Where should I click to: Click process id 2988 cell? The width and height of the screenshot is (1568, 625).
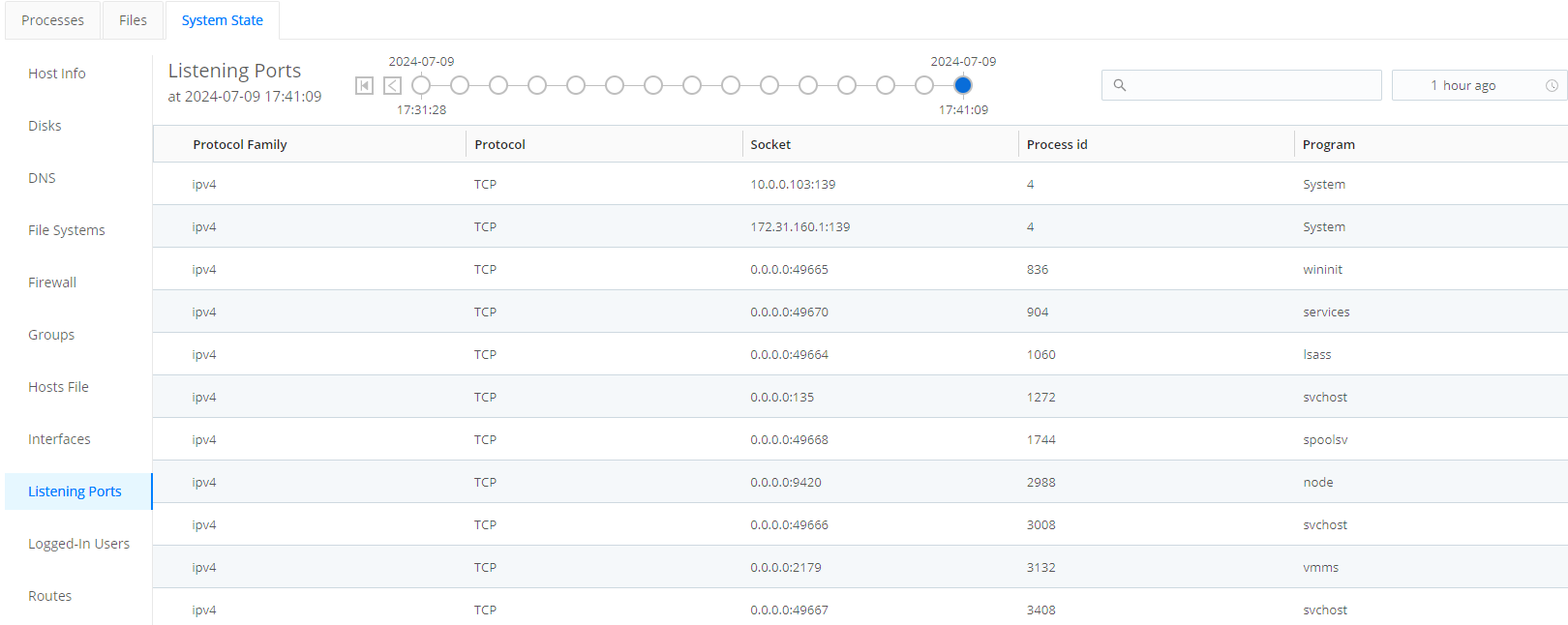pos(1040,482)
